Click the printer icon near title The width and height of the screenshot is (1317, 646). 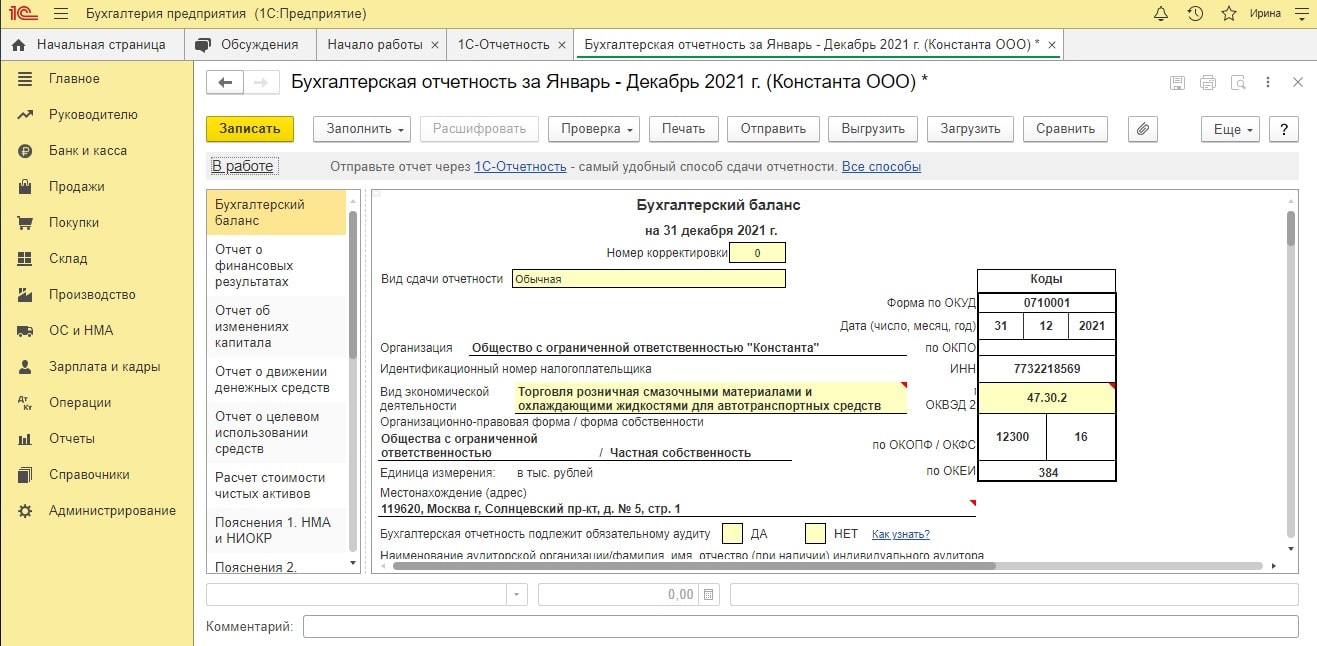pos(1208,83)
